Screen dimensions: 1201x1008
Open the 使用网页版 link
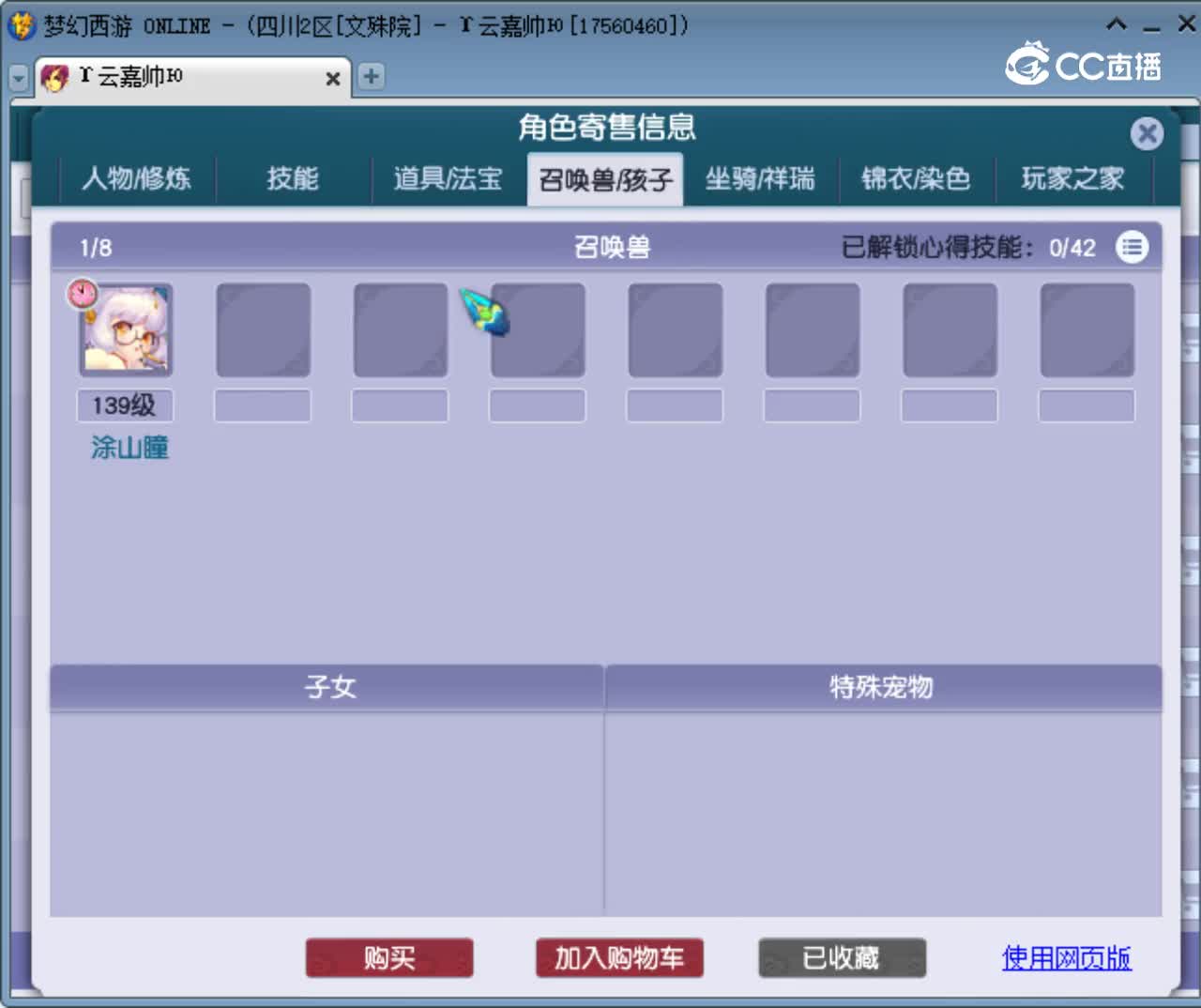[1067, 958]
